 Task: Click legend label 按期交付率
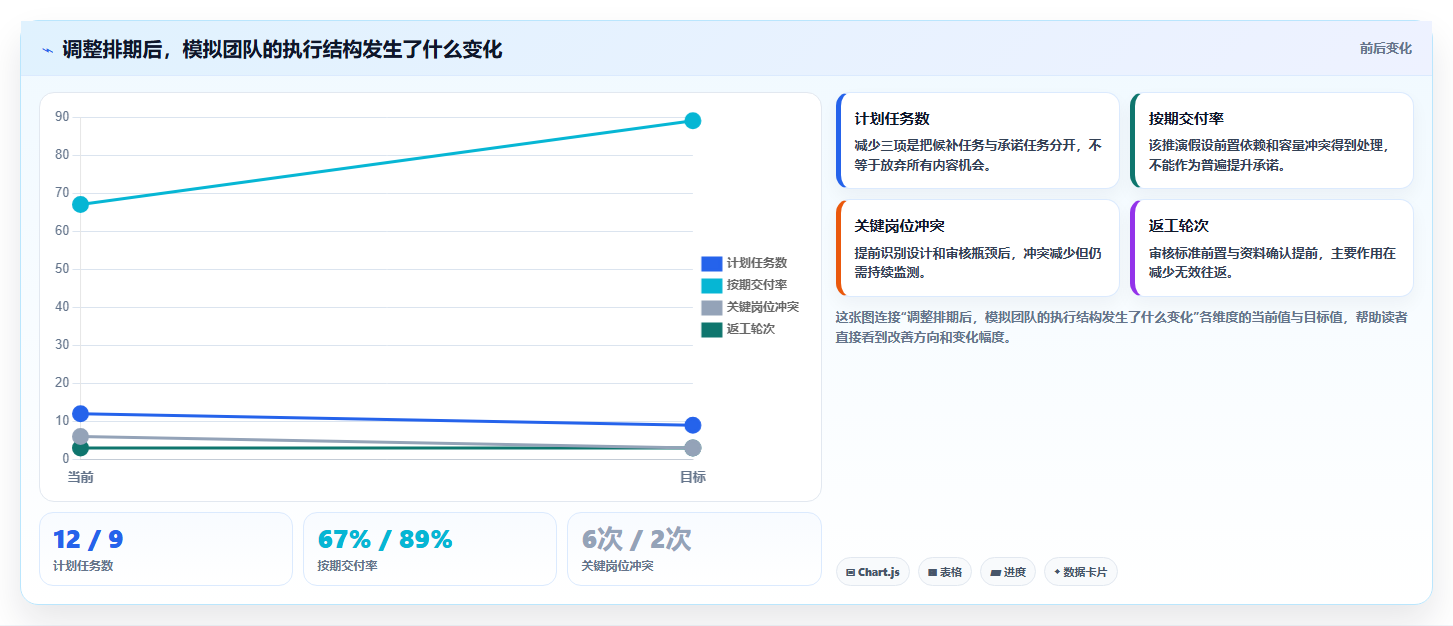pos(757,285)
